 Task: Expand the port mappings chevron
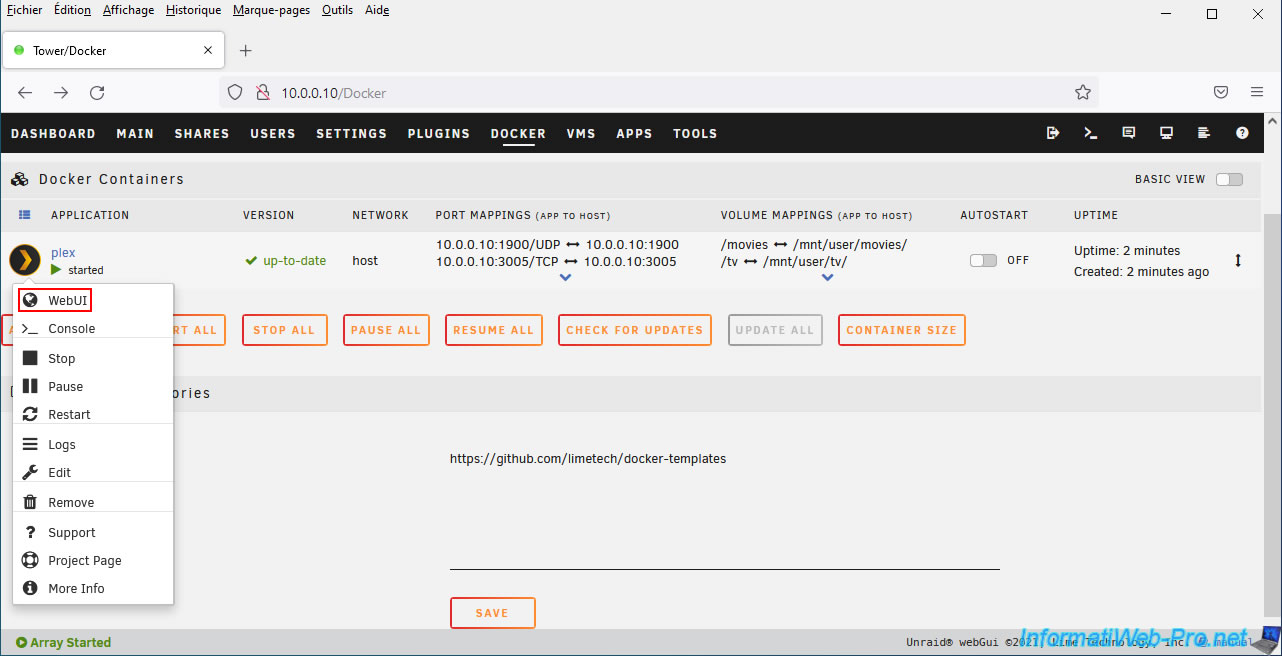click(566, 278)
